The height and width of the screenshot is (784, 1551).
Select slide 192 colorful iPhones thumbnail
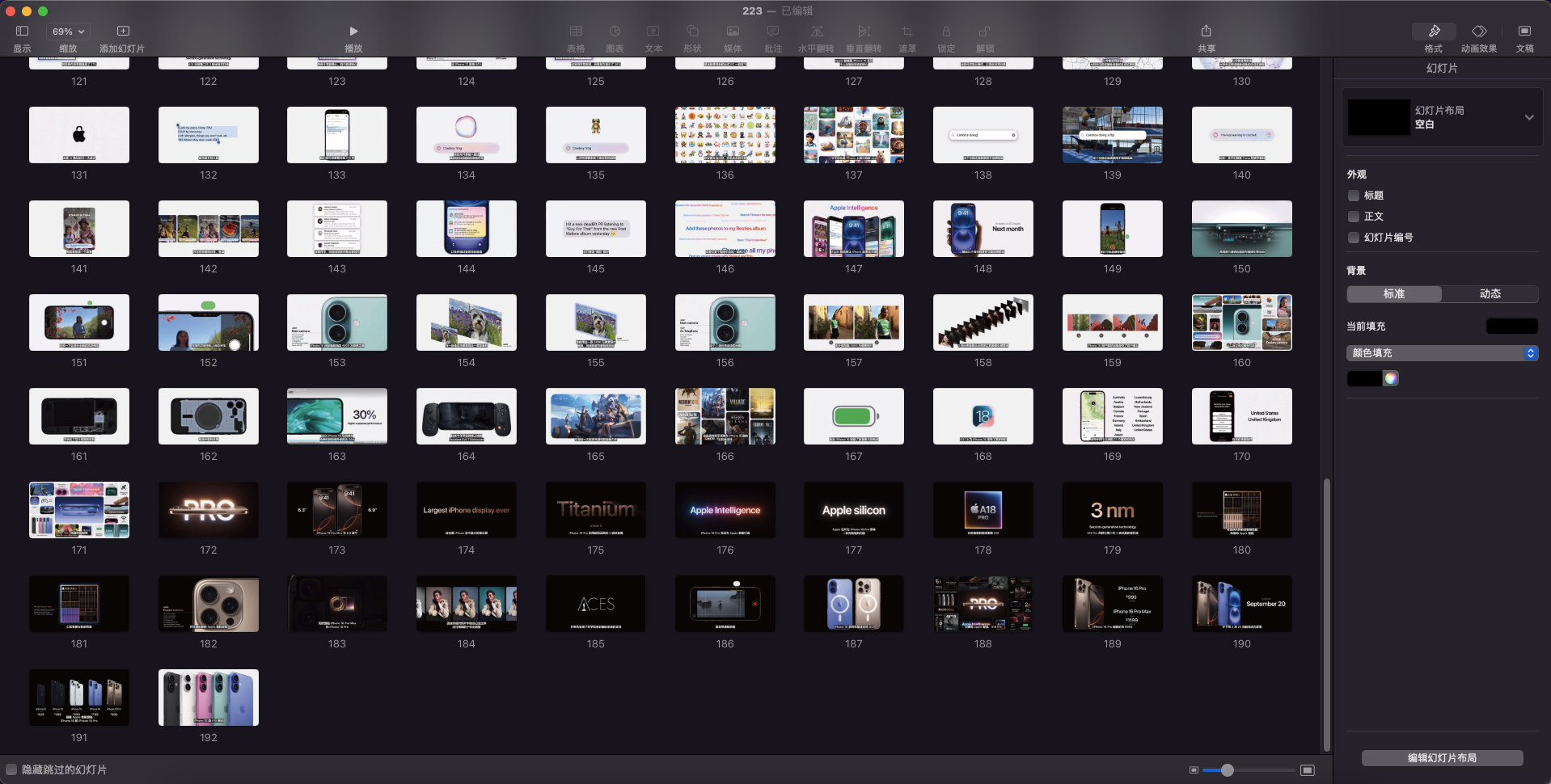tap(209, 698)
